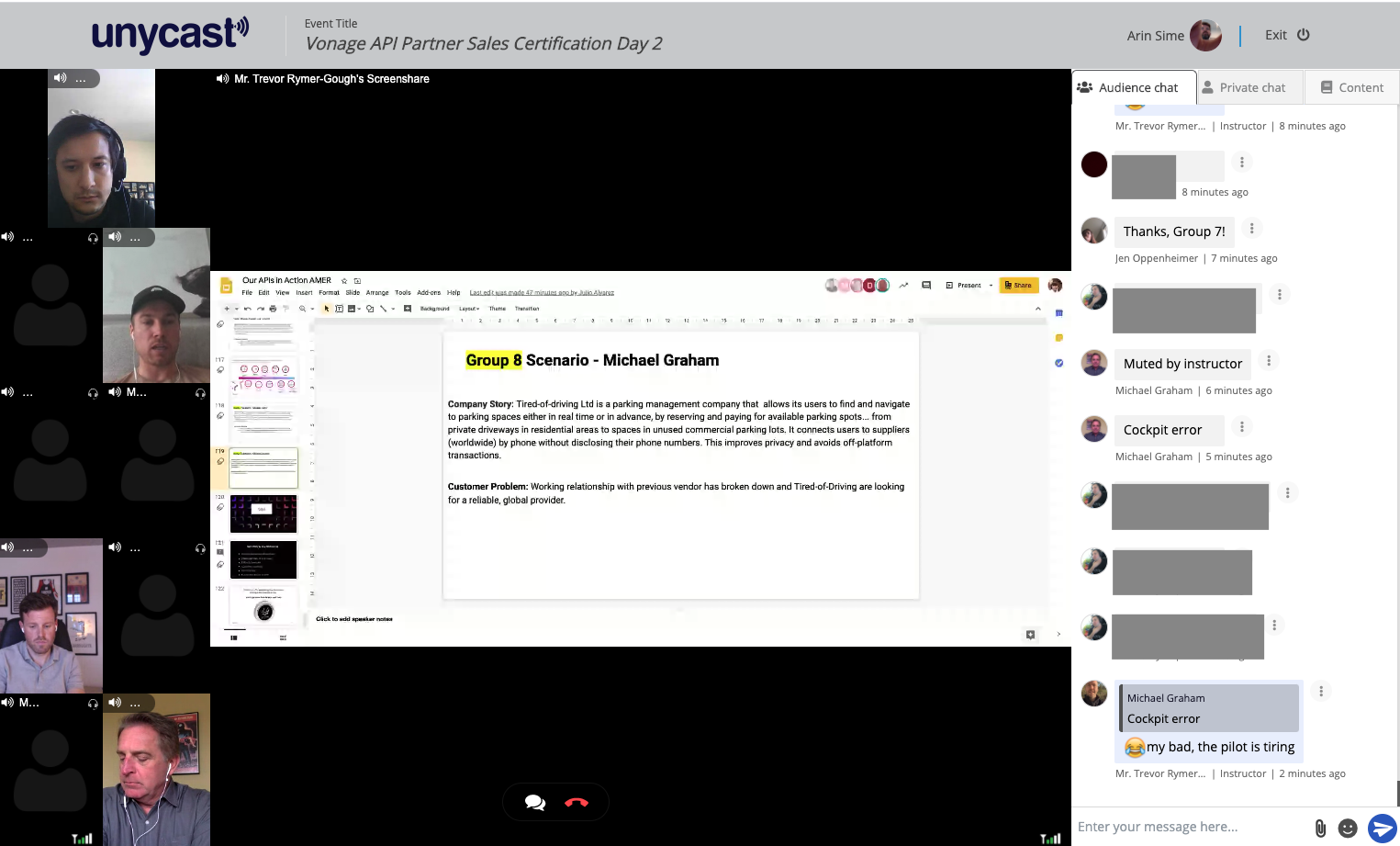Expand the Insert image dropdown

[x=360, y=309]
